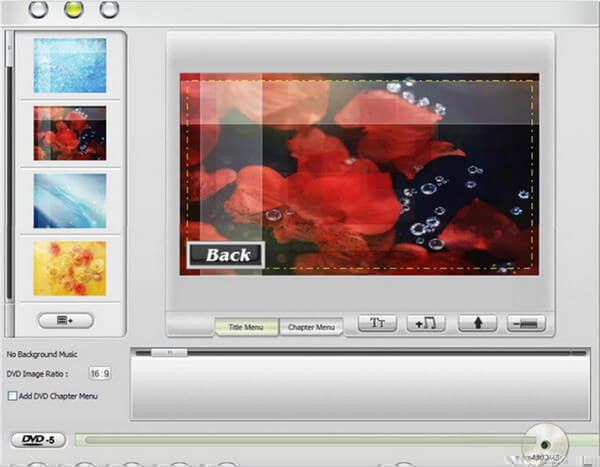Viewport: 600px width, 467px height.
Task: Select the blue wave template thumbnail
Action: [x=70, y=201]
